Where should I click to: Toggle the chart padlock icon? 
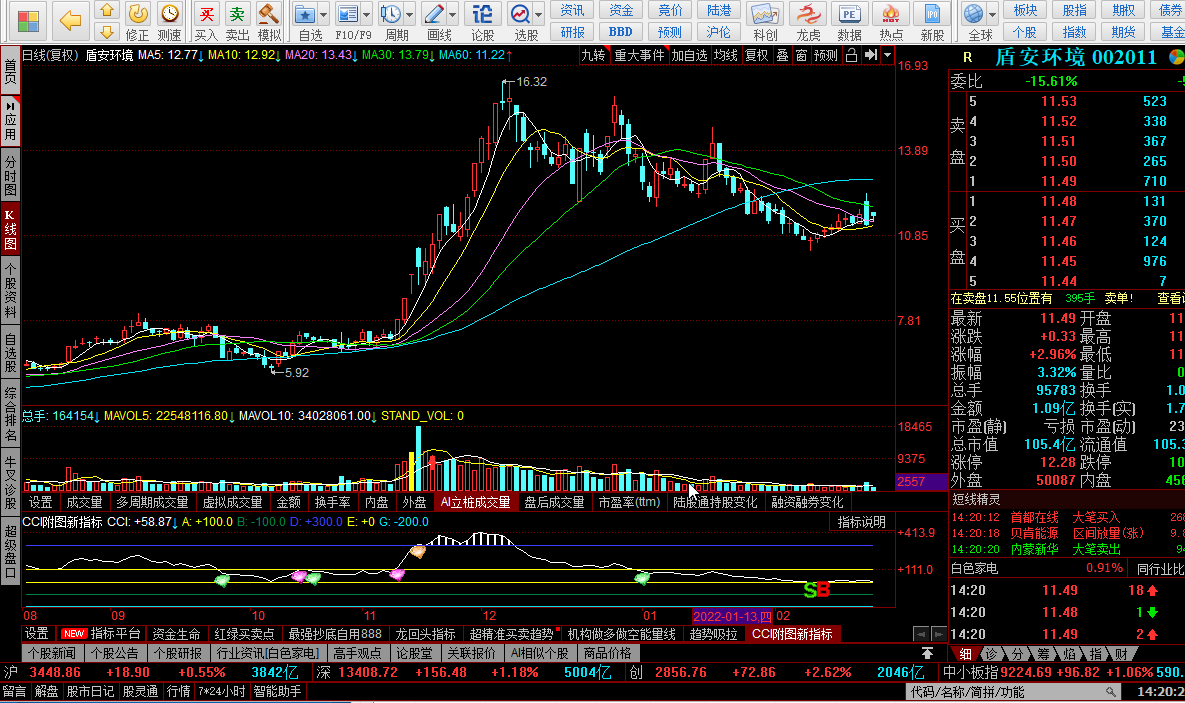click(852, 55)
